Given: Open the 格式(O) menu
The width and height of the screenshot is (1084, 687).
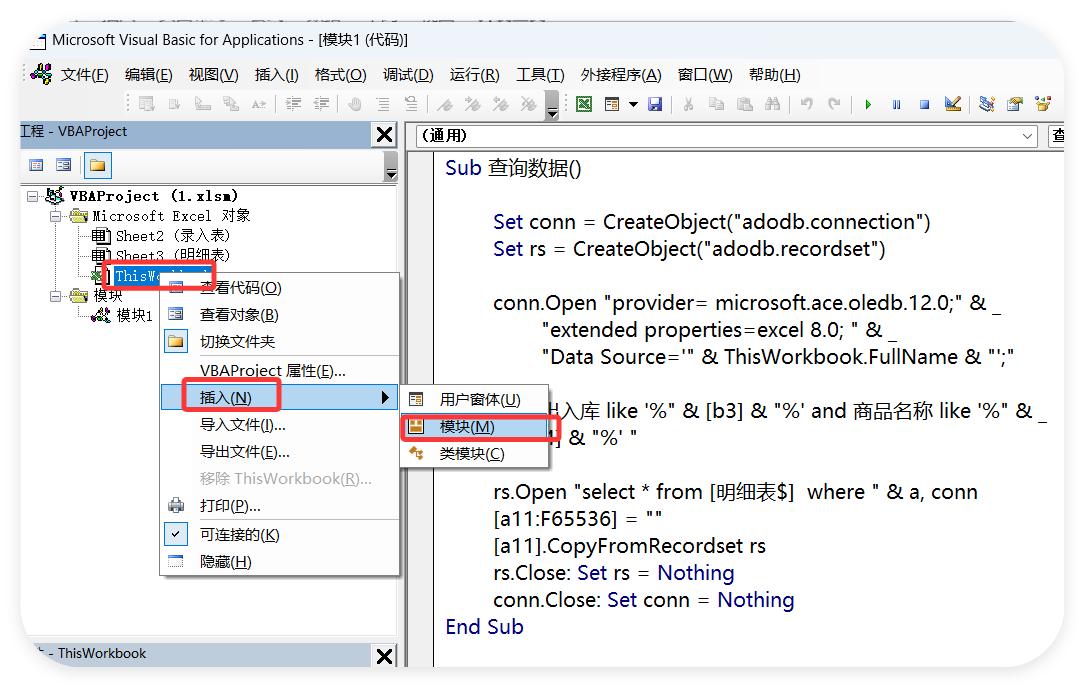Looking at the screenshot, I should (340, 75).
